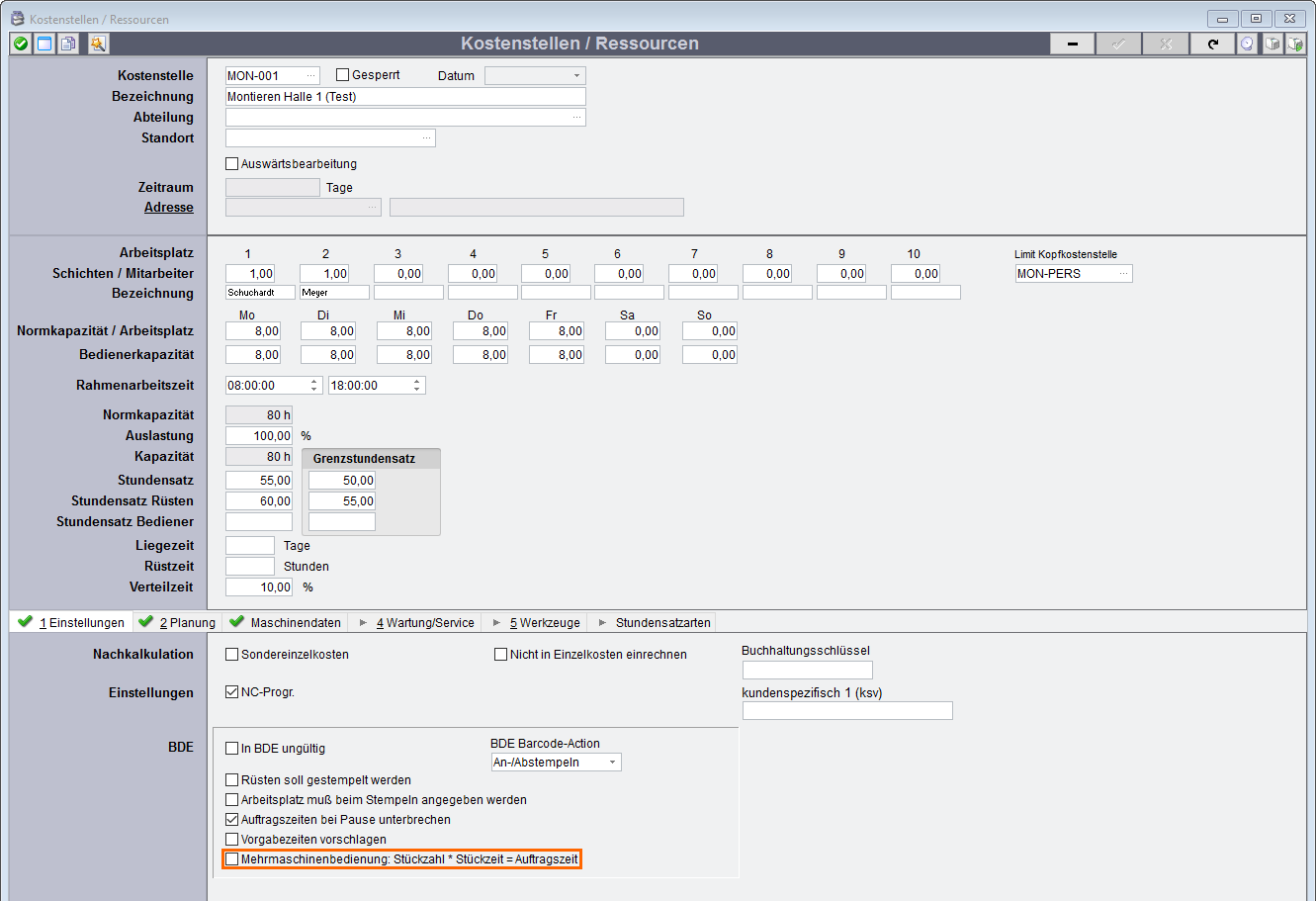This screenshot has height=901, width=1316.
Task: Click the Stundensatz 55,00 field
Action: click(259, 480)
